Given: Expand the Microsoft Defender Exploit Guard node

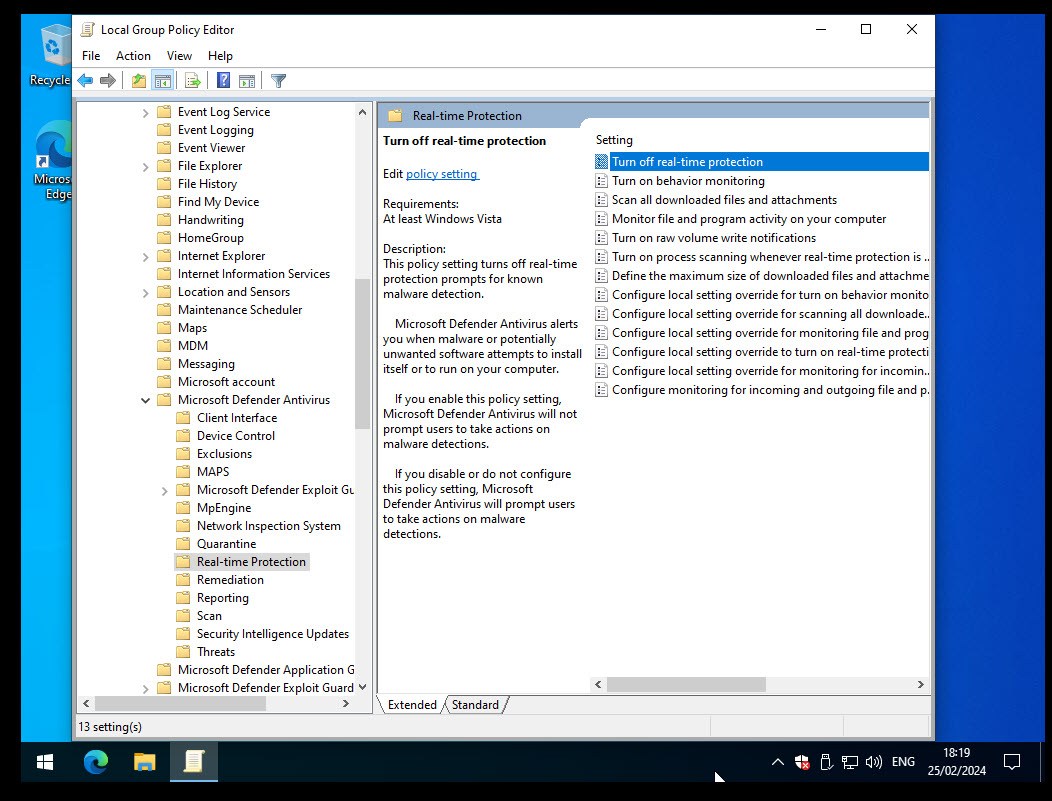Looking at the screenshot, I should pos(164,489).
